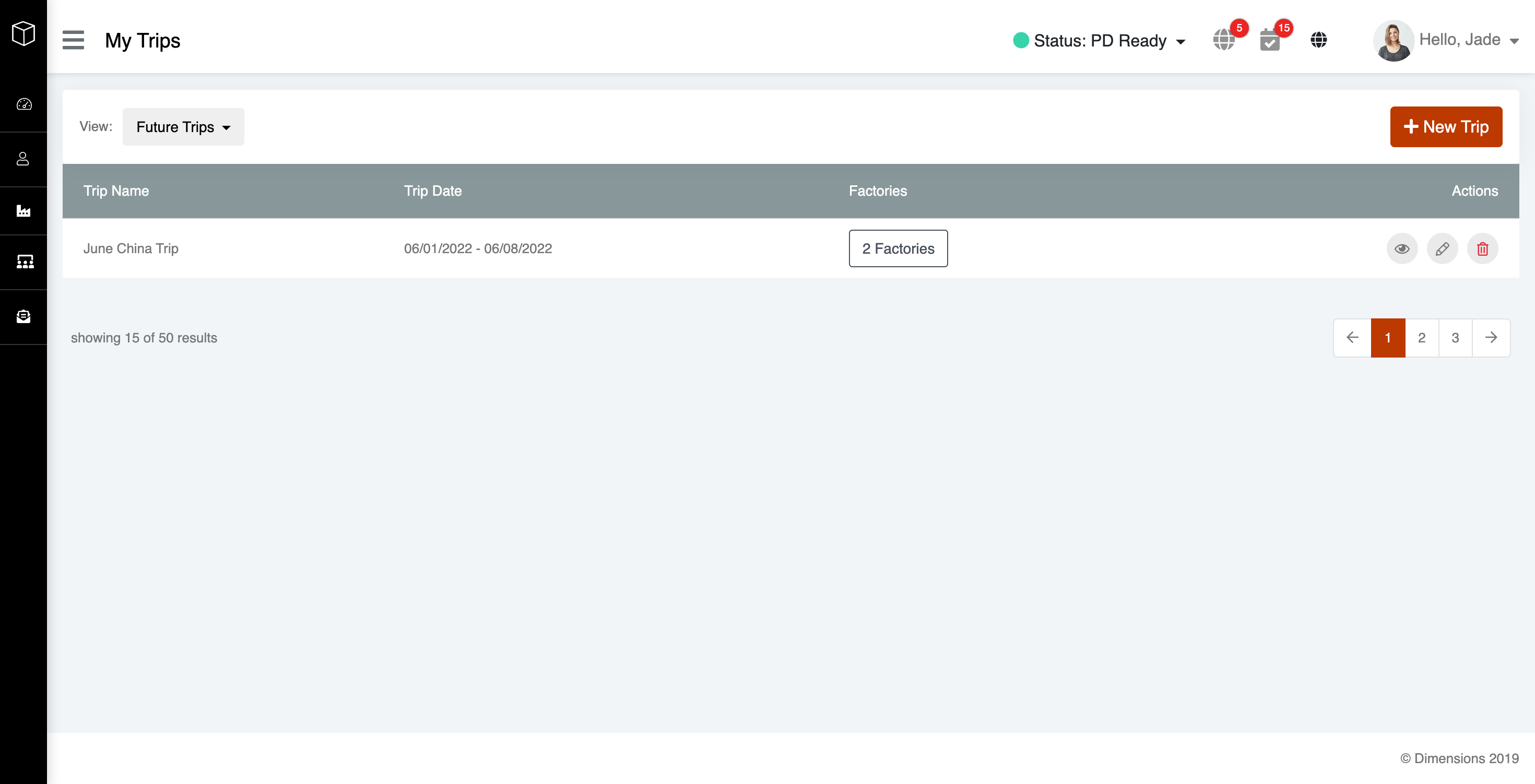Image resolution: width=1535 pixels, height=784 pixels.
Task: Open the 2 Factories button
Action: (x=898, y=248)
